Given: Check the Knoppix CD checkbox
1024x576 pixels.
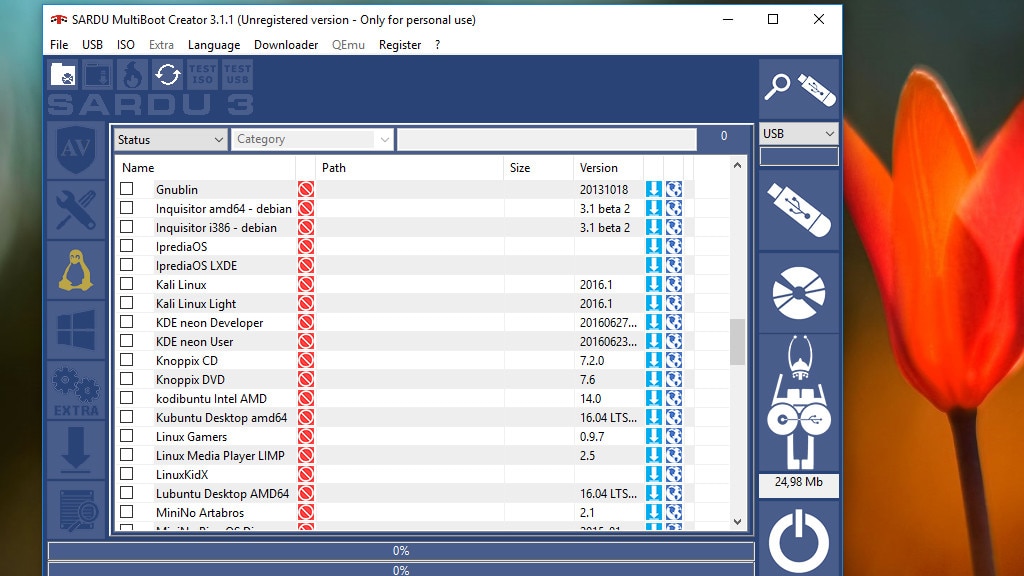Looking at the screenshot, I should (127, 360).
